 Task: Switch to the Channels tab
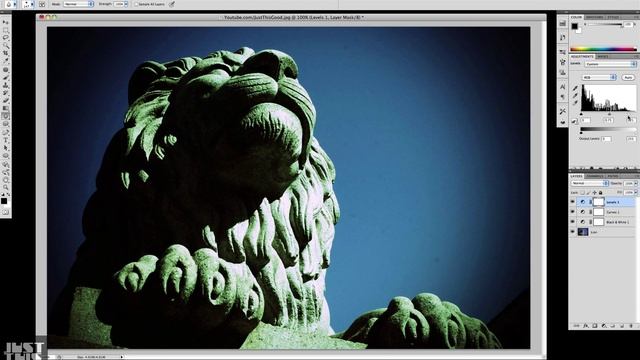[595, 176]
